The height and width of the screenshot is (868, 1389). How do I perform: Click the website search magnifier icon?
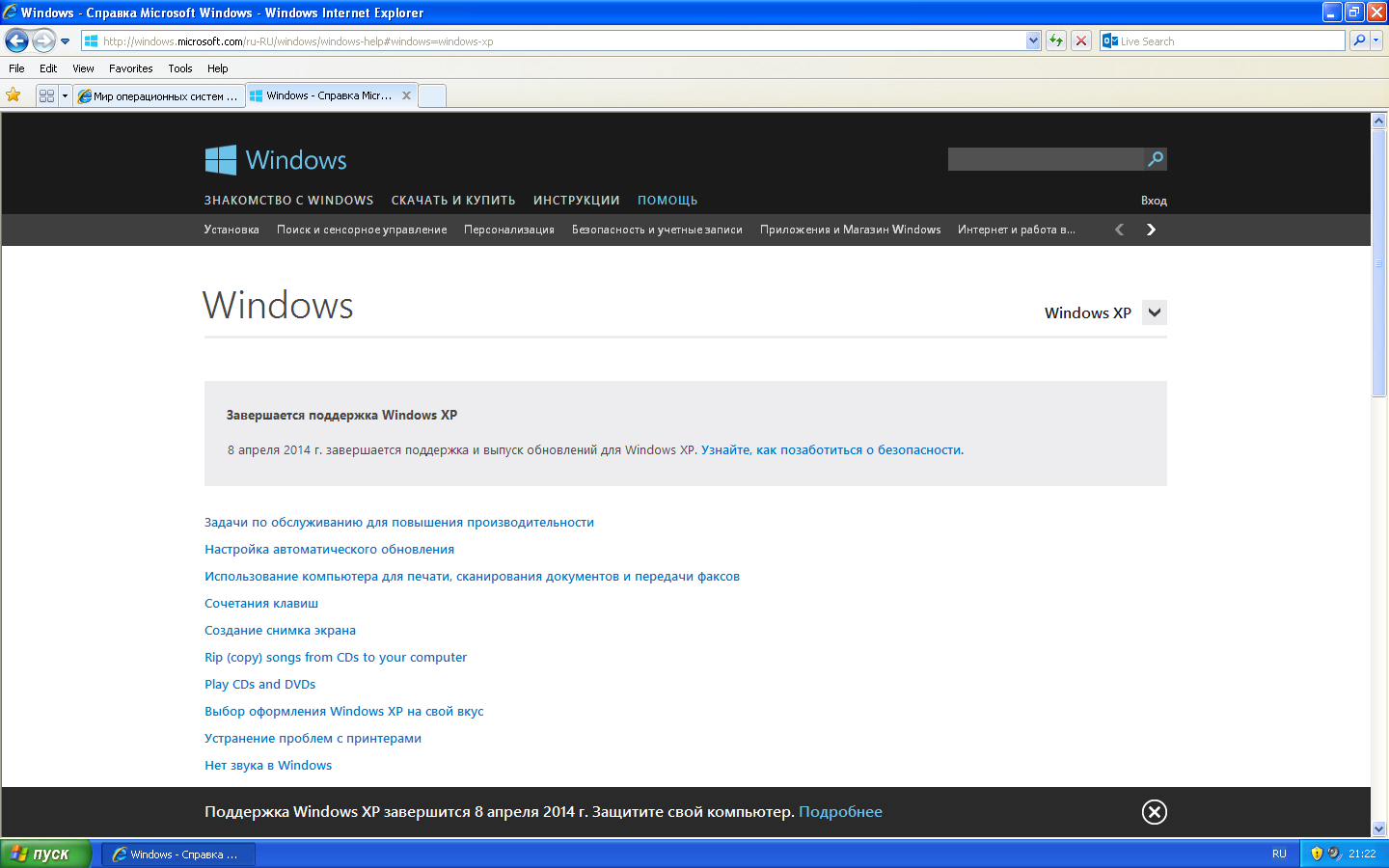1156,159
